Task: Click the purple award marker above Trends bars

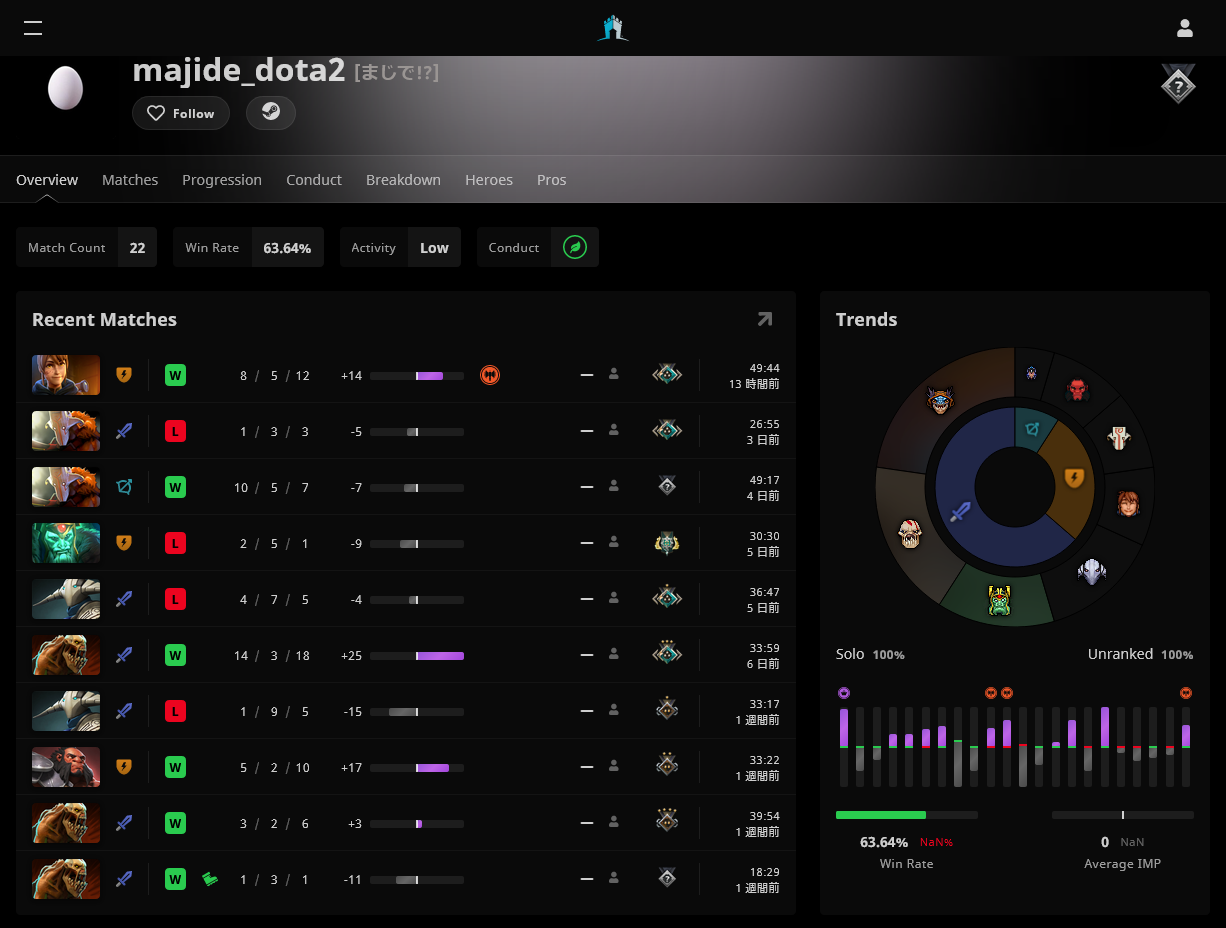Action: pyautogui.click(x=843, y=692)
